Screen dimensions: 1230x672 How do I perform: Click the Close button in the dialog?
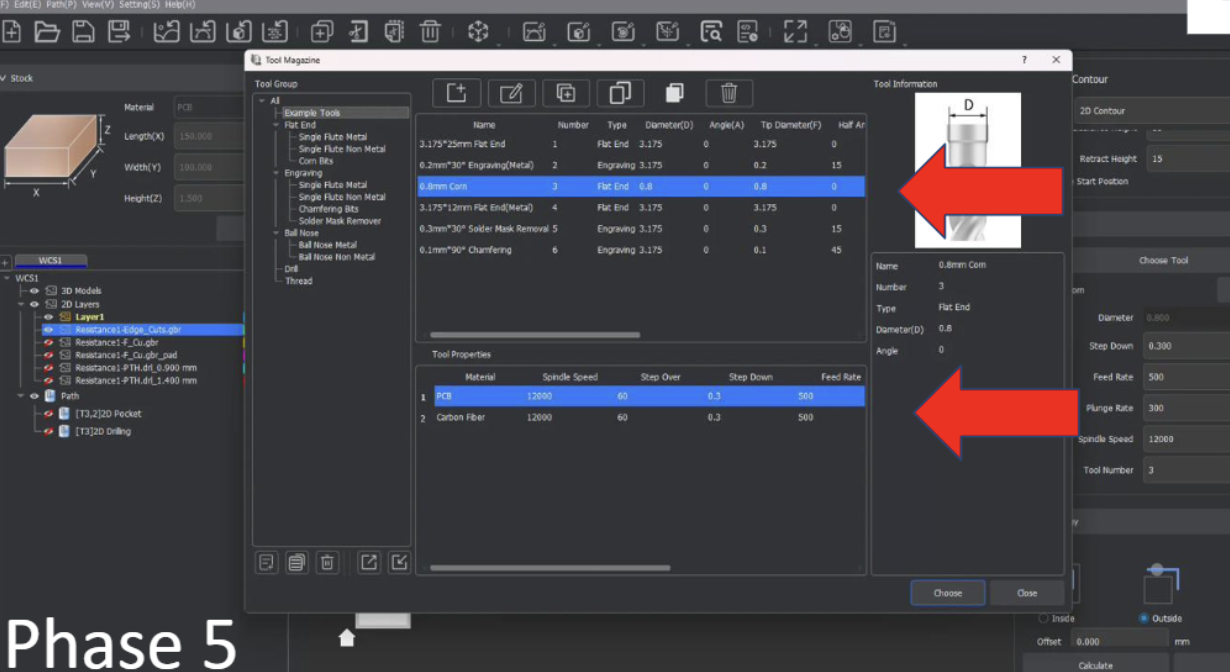pyautogui.click(x=1027, y=593)
